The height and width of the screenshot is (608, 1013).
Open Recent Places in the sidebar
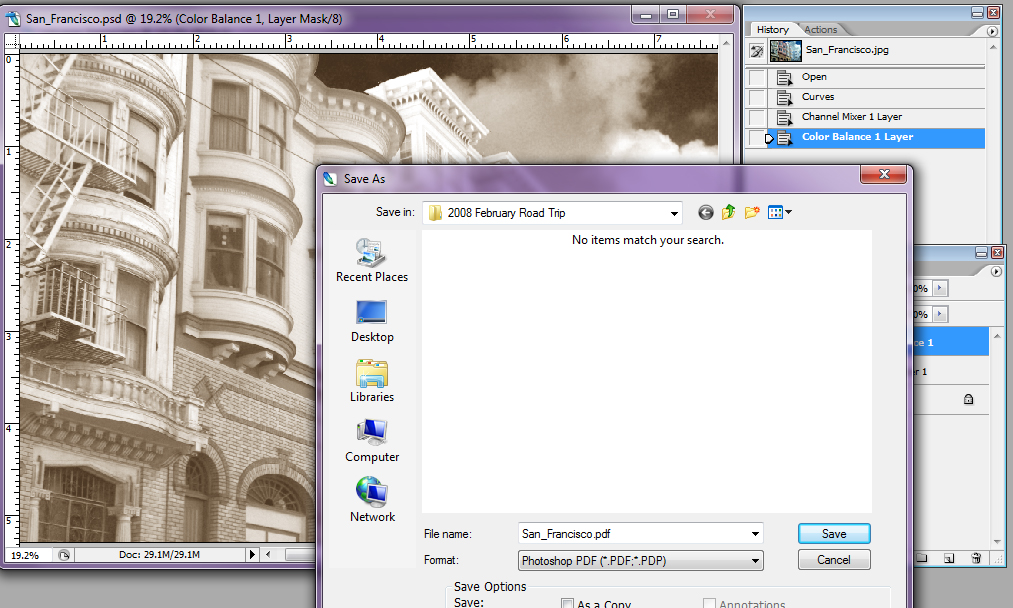[x=372, y=260]
